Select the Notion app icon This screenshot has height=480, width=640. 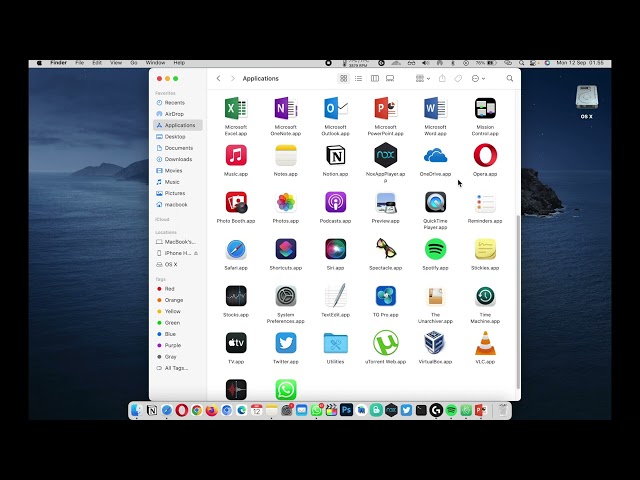336,156
